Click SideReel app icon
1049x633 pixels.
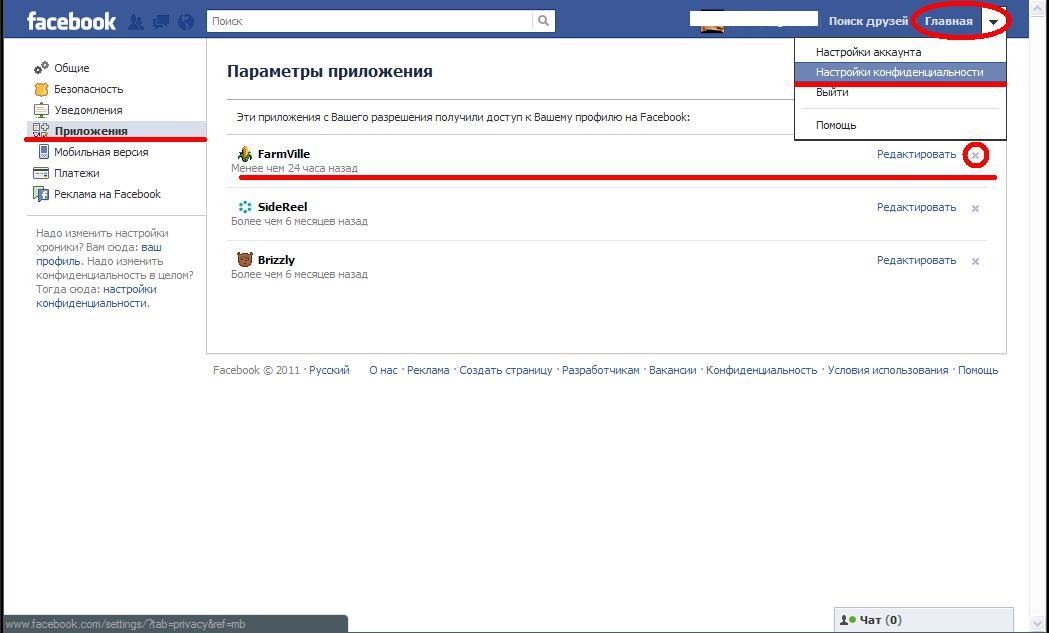click(245, 207)
